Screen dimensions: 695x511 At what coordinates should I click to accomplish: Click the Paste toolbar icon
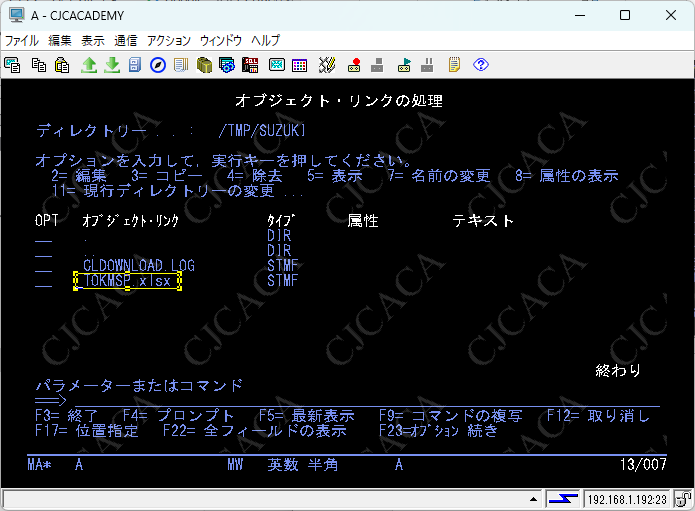click(62, 65)
